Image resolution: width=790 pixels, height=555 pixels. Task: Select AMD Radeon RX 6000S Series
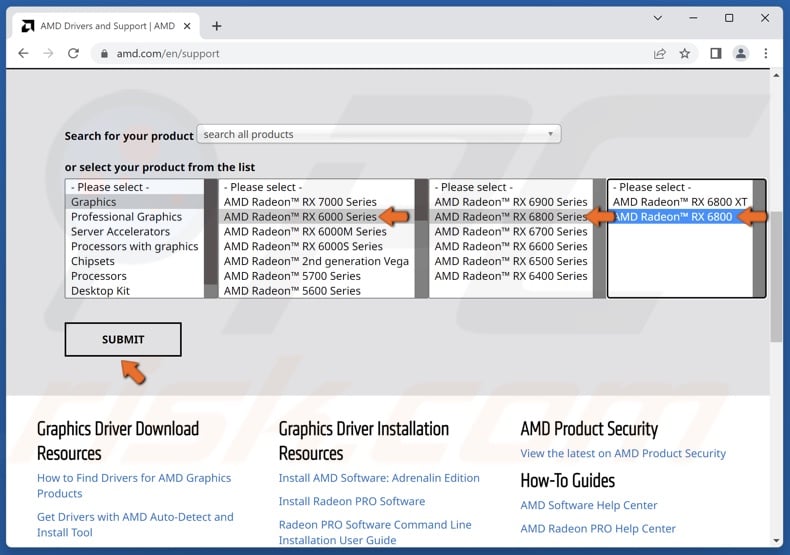pyautogui.click(x=316, y=246)
